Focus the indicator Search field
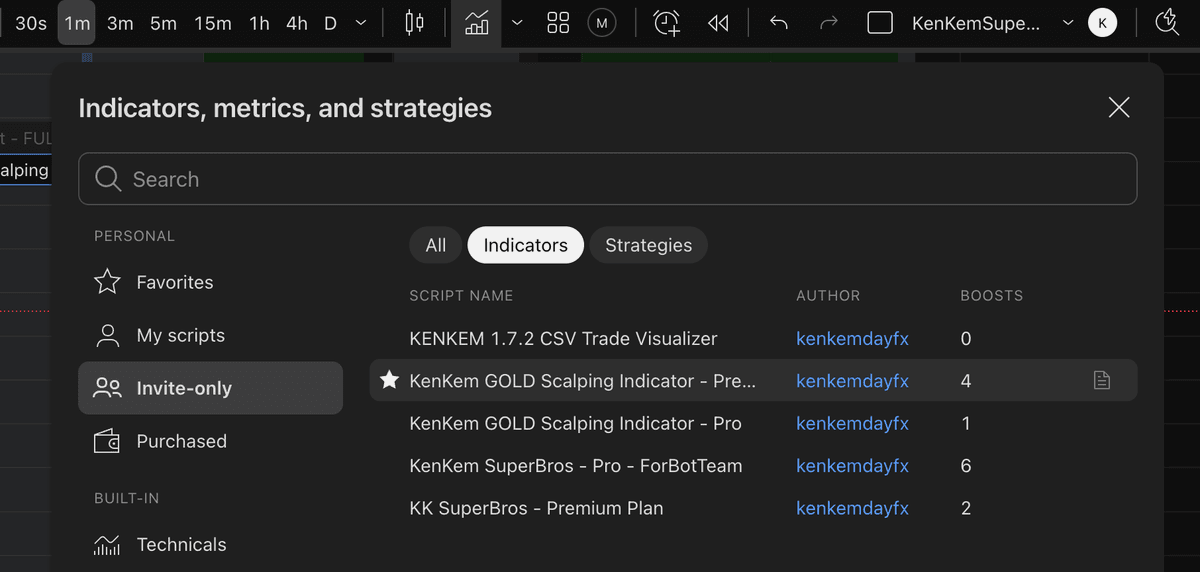1200x572 pixels. pyautogui.click(x=607, y=179)
